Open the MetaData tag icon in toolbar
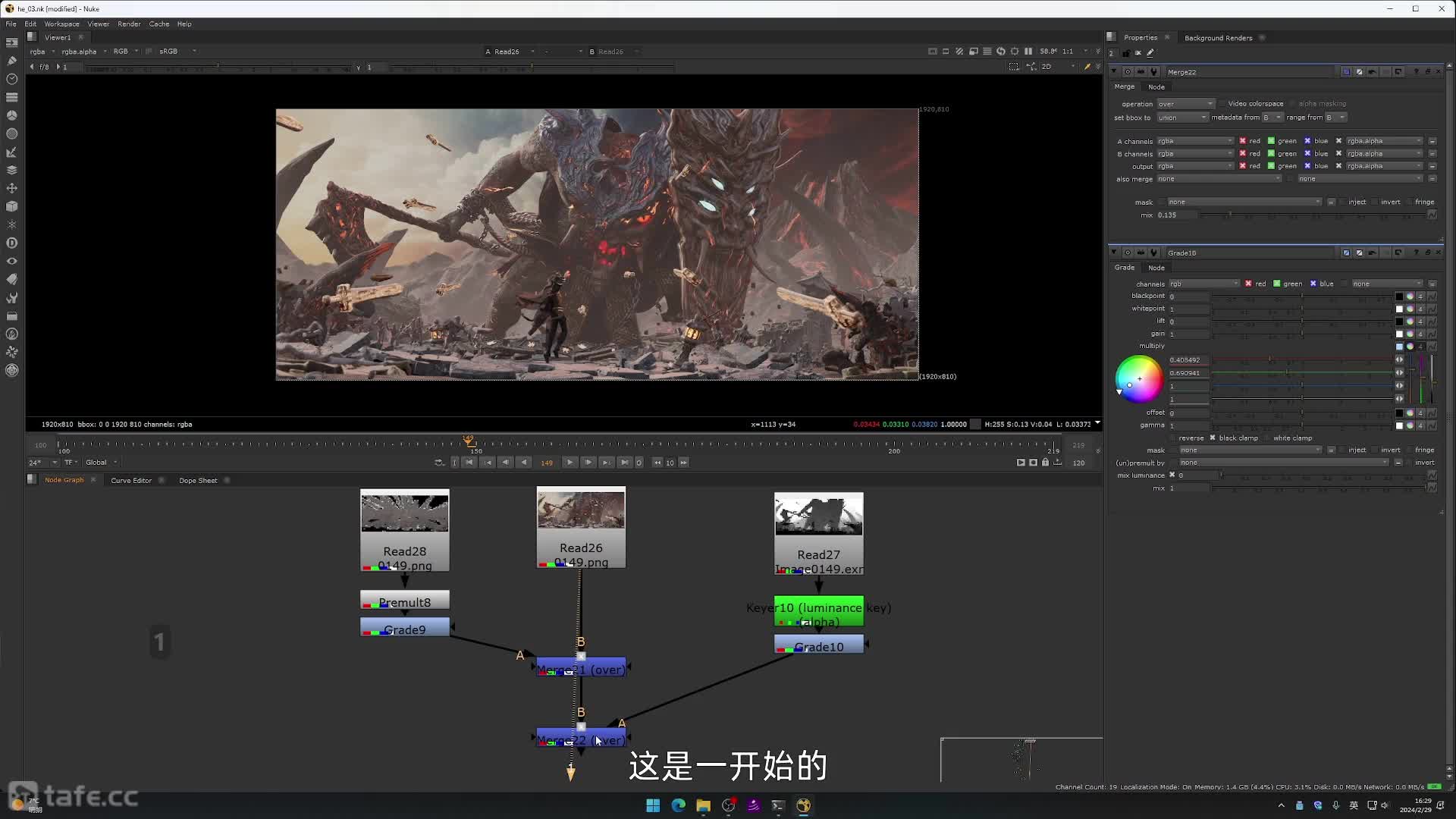This screenshot has width=1456, height=819. pyautogui.click(x=11, y=279)
